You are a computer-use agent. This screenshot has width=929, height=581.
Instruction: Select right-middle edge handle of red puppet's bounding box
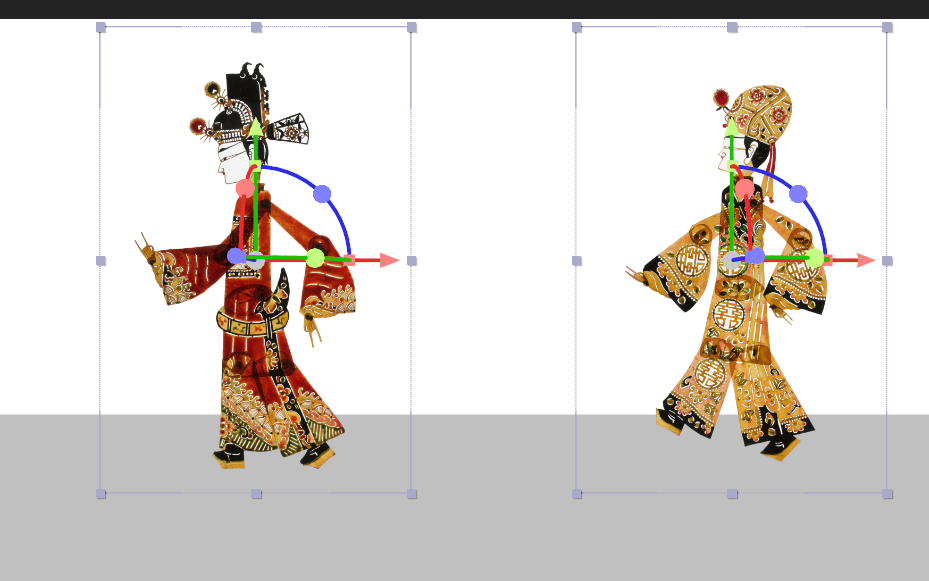(412, 261)
